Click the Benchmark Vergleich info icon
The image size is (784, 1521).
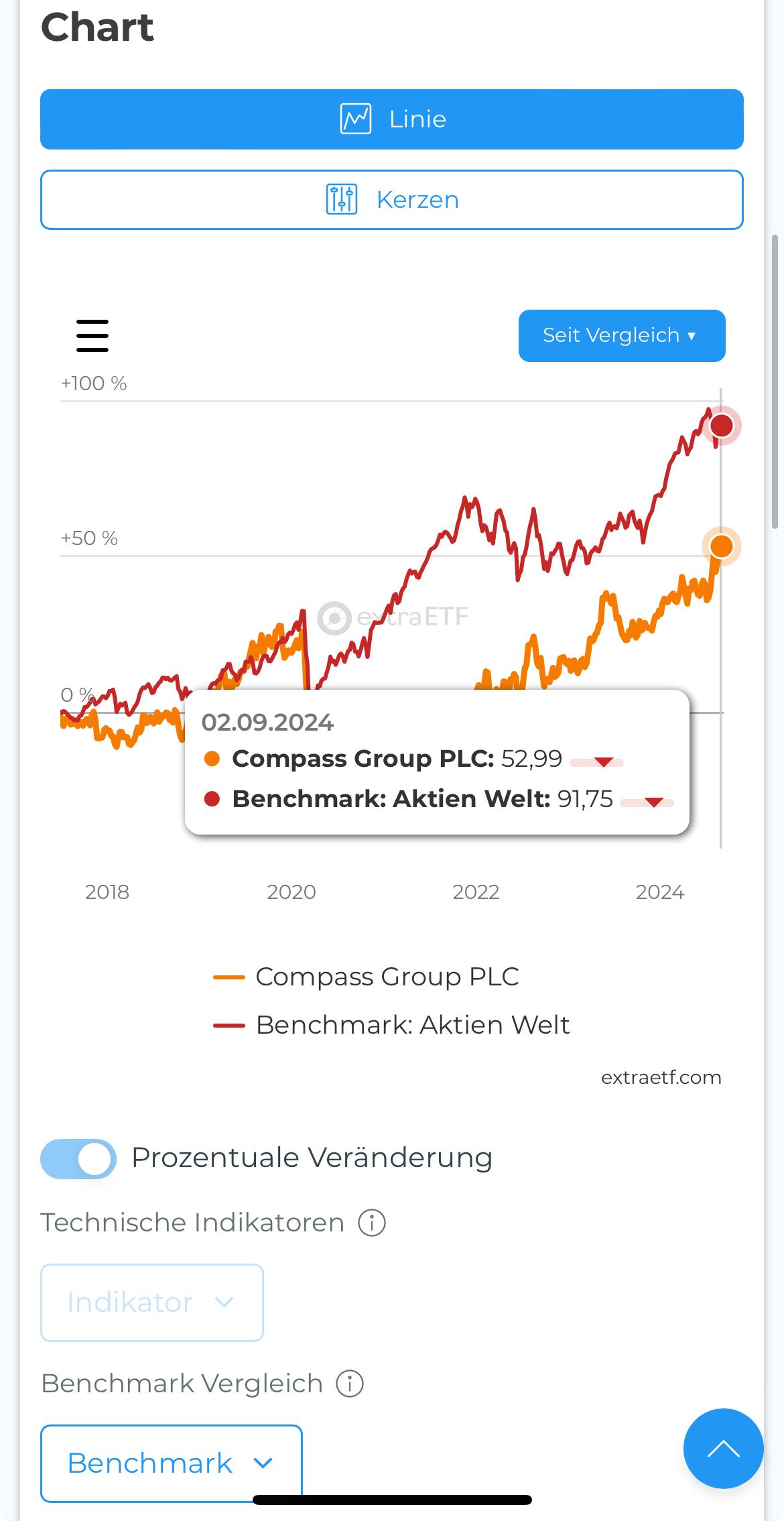coord(350,1384)
